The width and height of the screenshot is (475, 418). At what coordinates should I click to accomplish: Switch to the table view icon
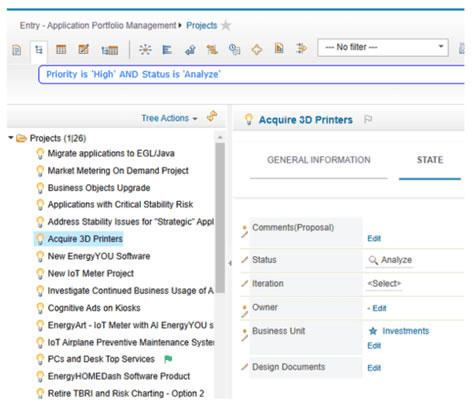[x=61, y=50]
